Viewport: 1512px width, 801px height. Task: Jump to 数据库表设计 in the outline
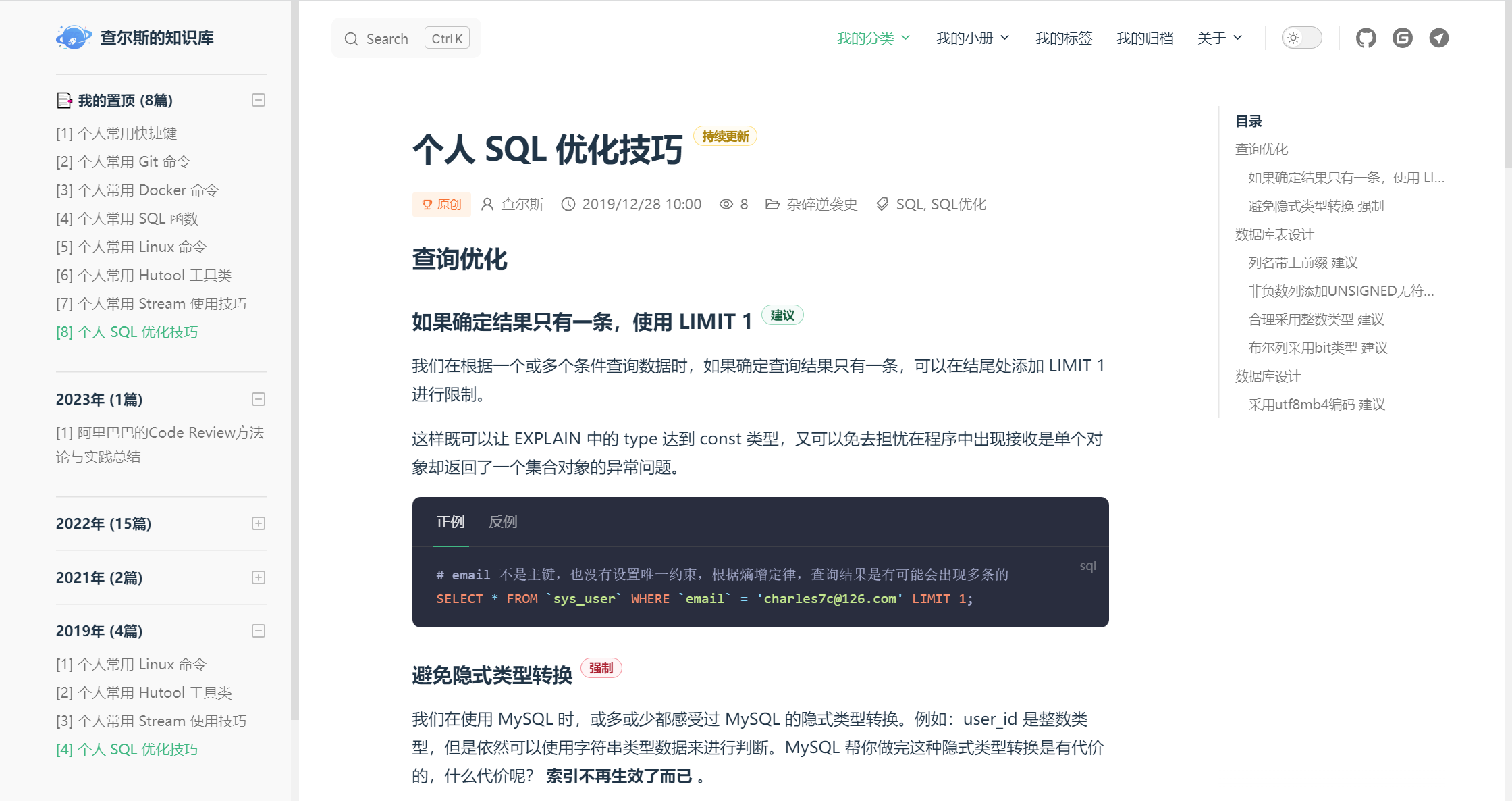1274,234
